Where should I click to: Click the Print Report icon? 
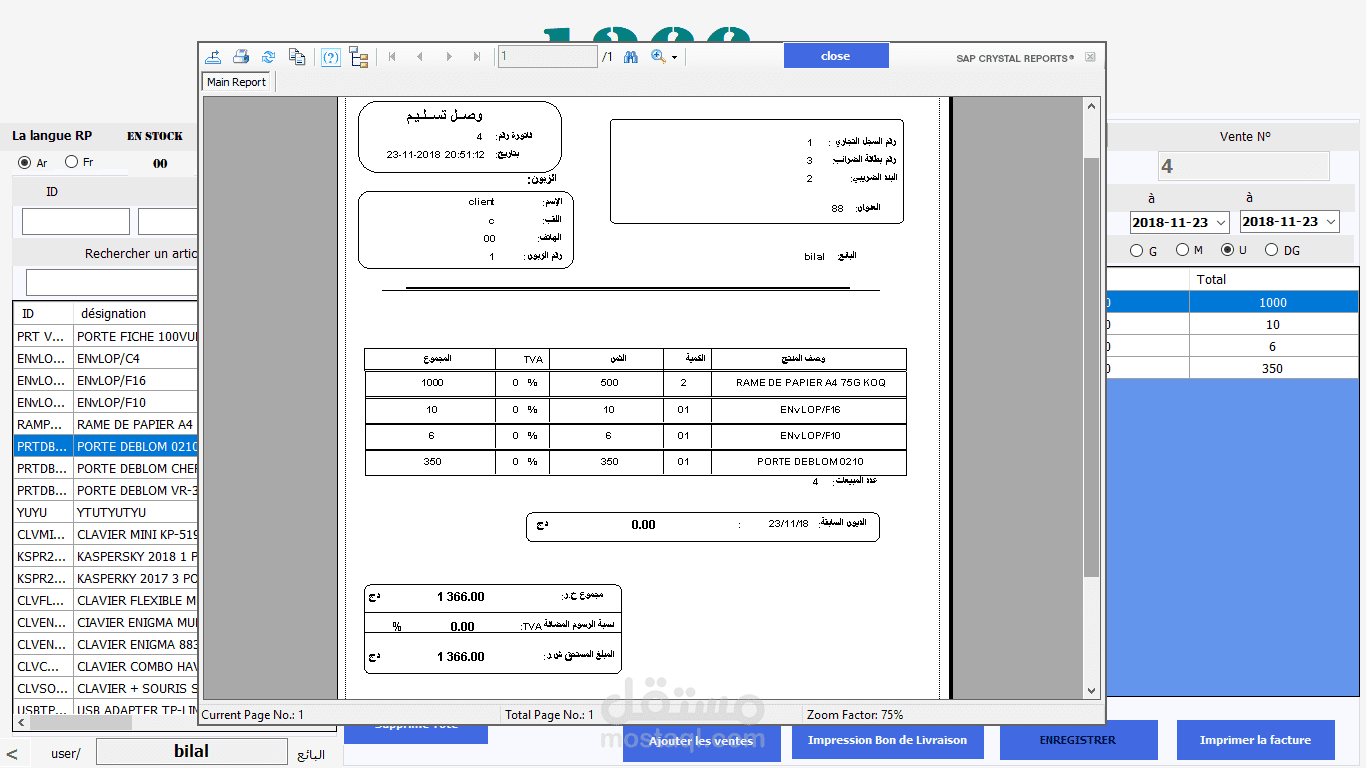[x=240, y=57]
